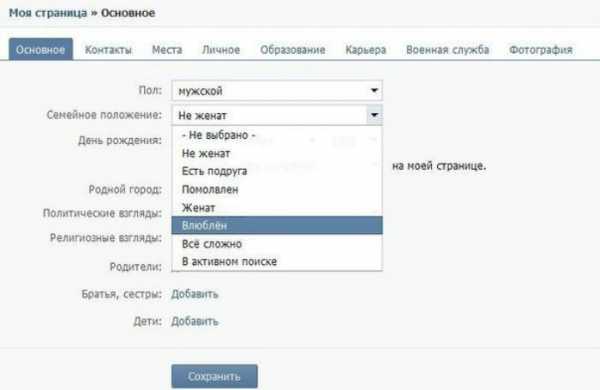The width and height of the screenshot is (600, 390).
Task: Open the Военная служба tab
Action: [447, 50]
